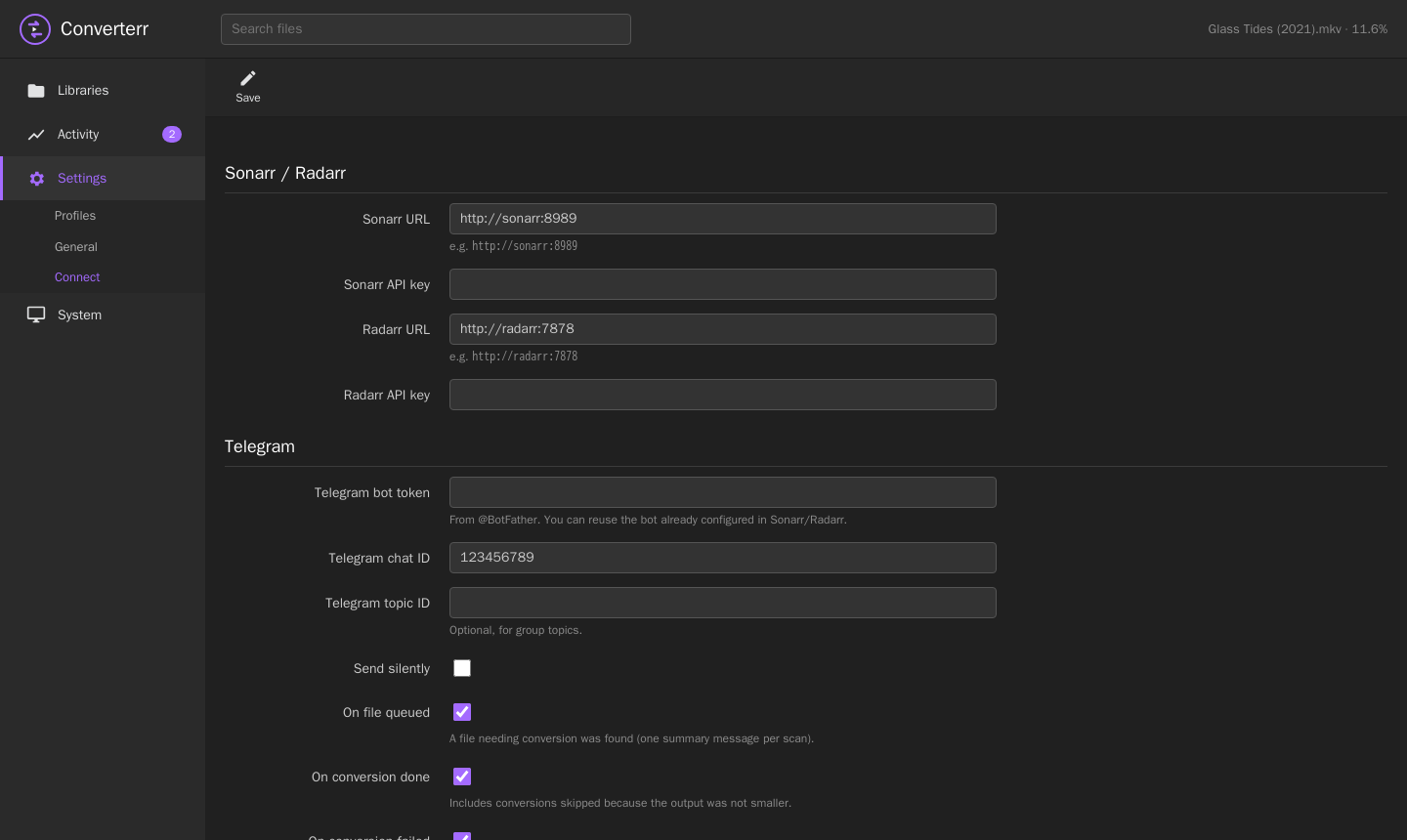Click the Sonarr API key field
Viewport: 1407px width, 840px height.
point(723,284)
